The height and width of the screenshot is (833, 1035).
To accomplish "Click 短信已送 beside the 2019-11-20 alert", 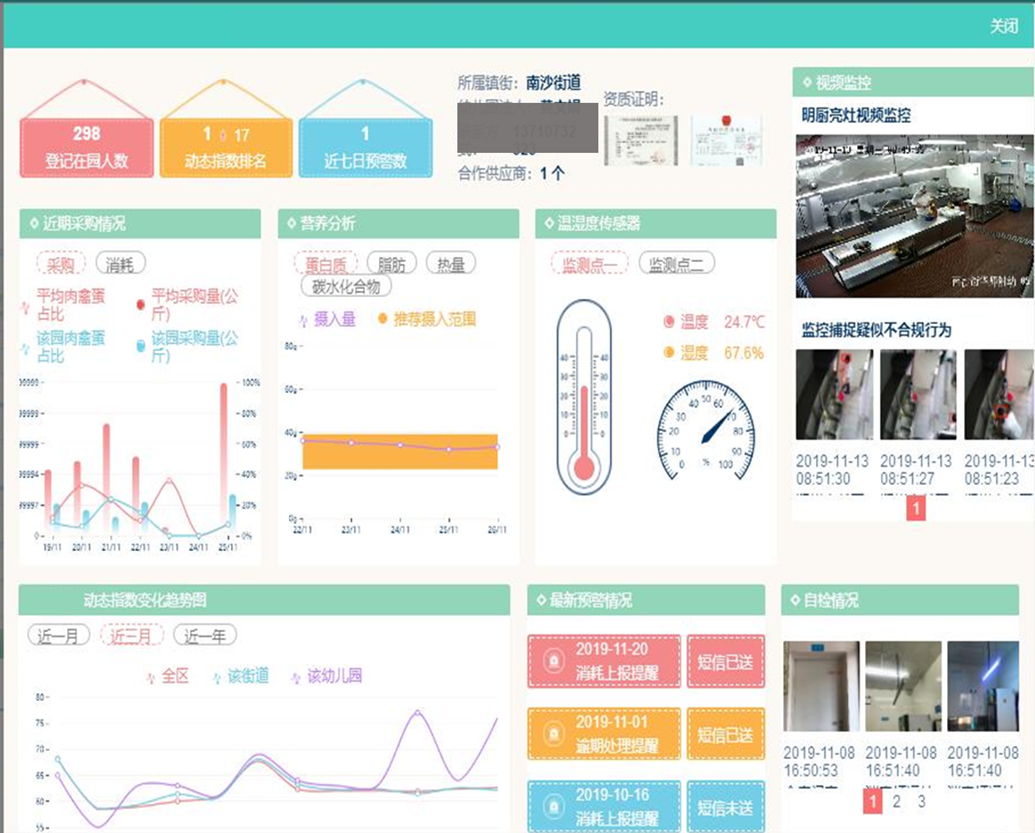I will [725, 661].
